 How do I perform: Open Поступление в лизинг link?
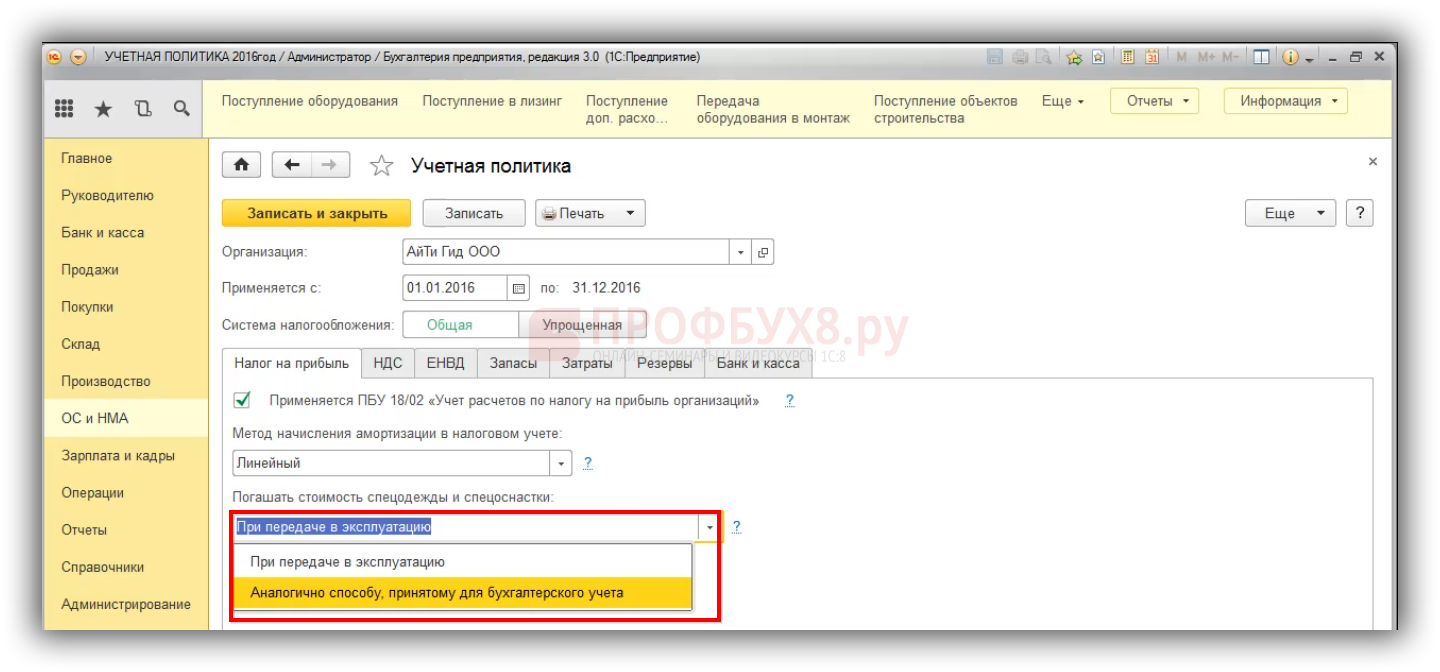492,101
